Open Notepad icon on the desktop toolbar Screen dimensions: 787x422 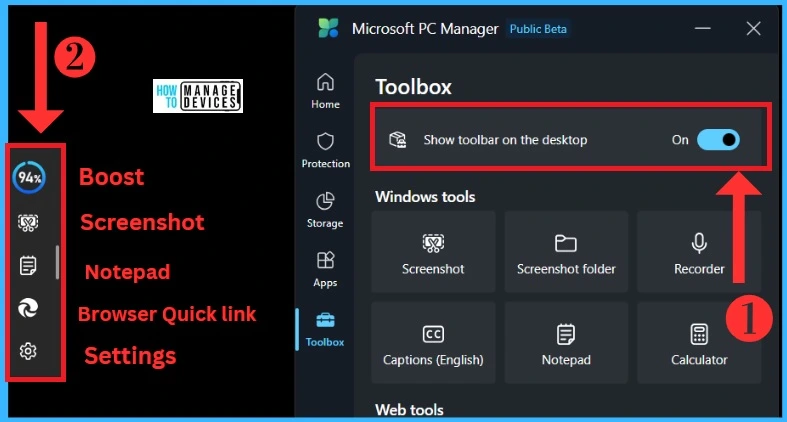tap(28, 265)
